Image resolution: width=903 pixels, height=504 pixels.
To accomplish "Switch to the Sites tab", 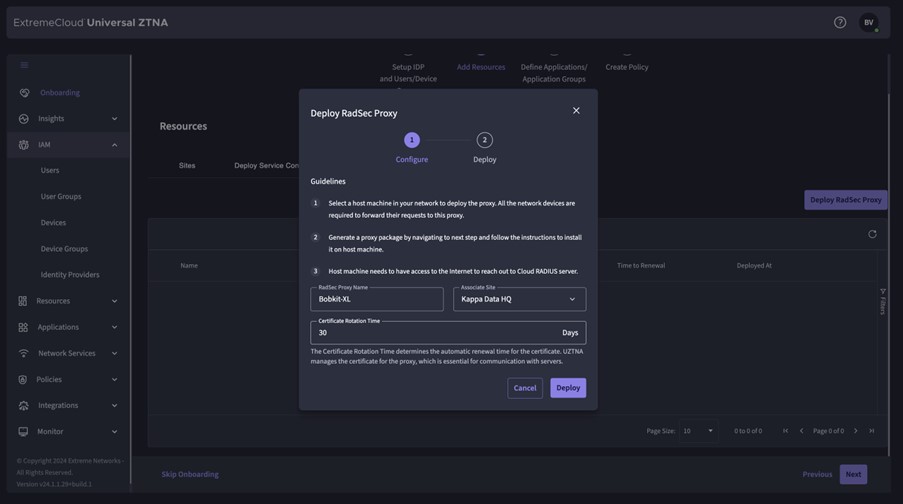I will point(187,165).
